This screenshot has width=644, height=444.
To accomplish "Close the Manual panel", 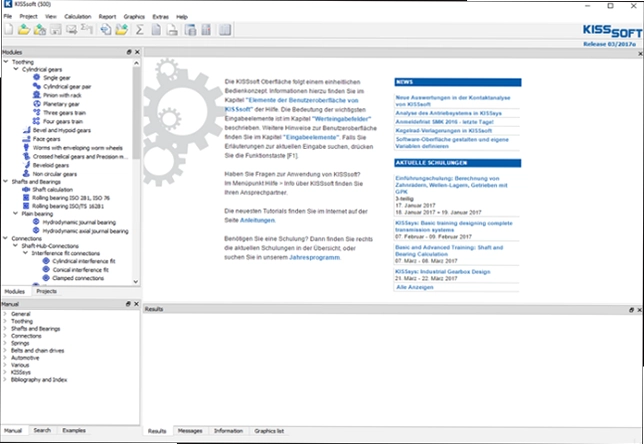I will click(x=136, y=304).
